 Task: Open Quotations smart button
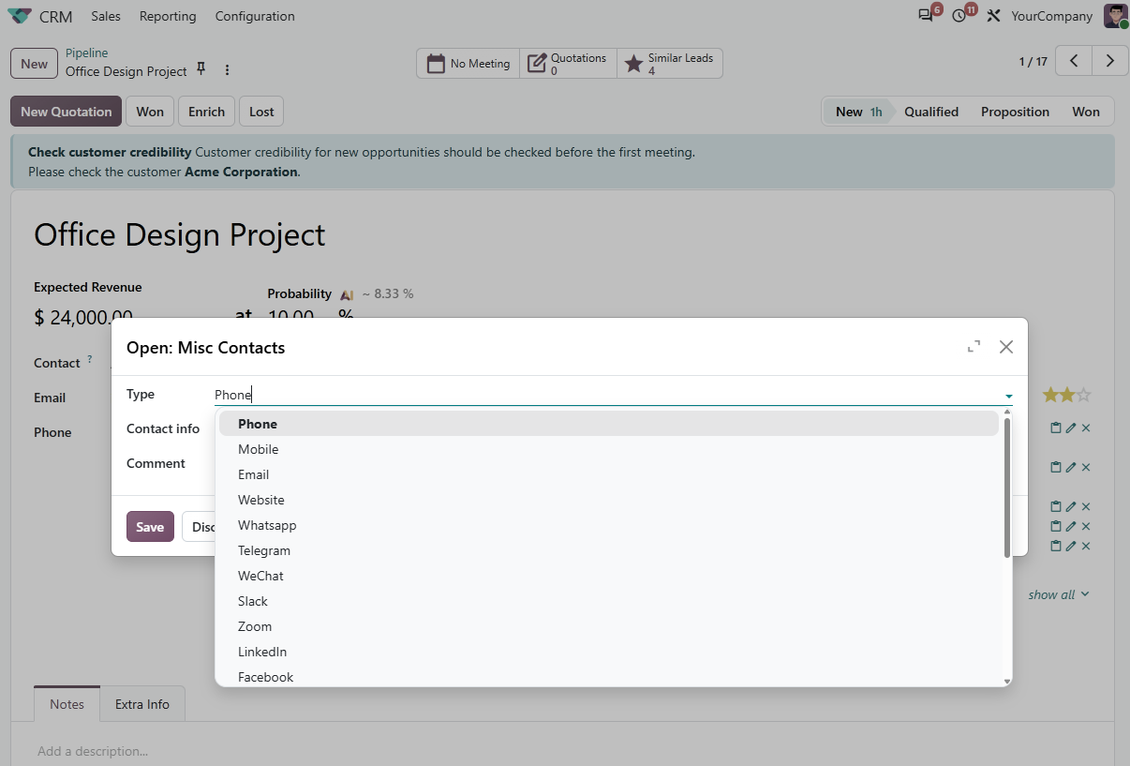[568, 63]
